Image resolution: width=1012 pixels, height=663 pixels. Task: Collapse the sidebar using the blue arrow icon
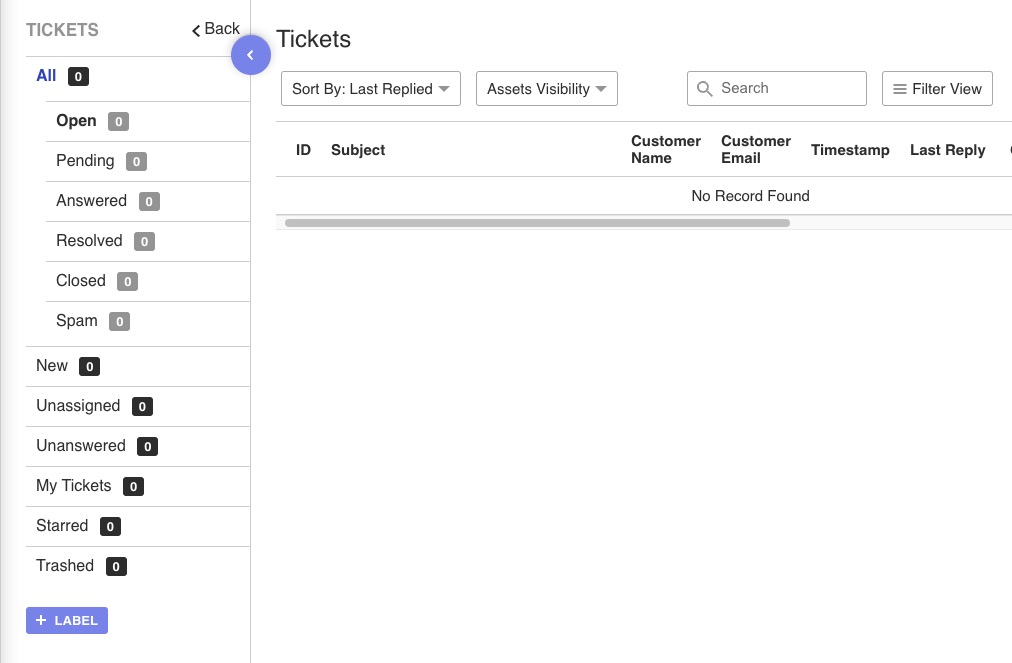tap(251, 55)
